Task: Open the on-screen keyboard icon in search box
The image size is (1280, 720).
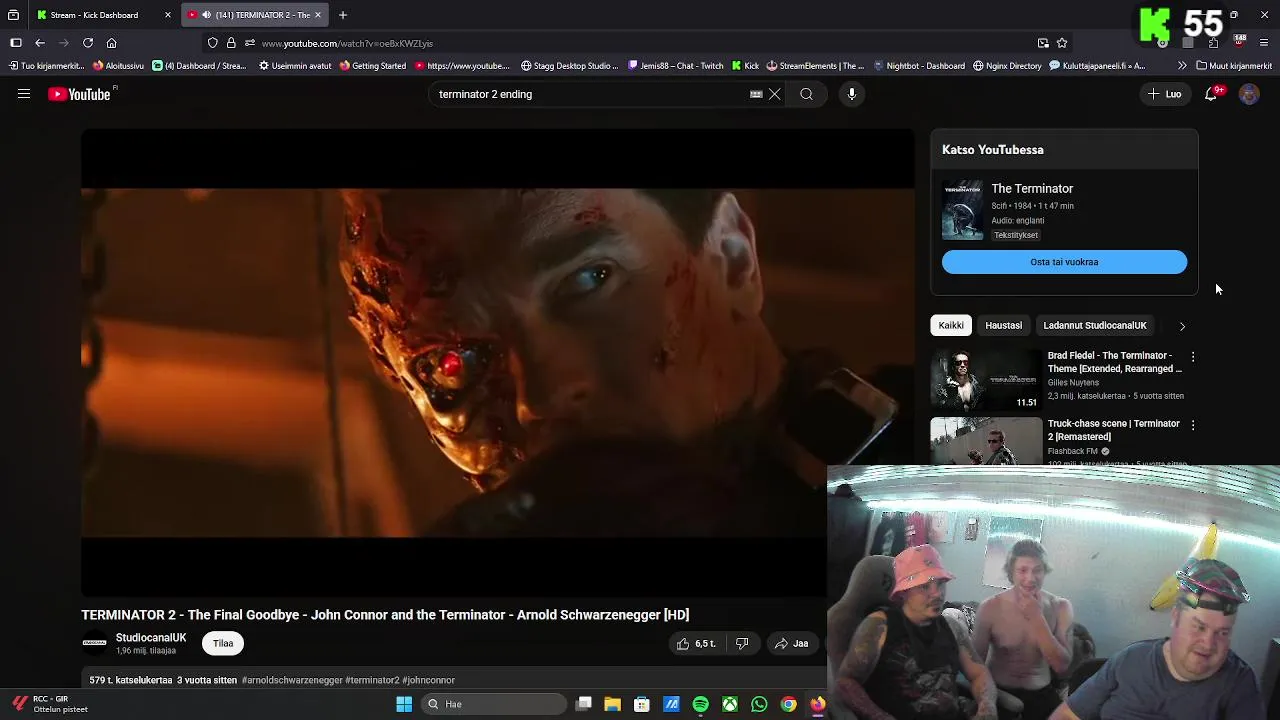Action: click(x=756, y=94)
